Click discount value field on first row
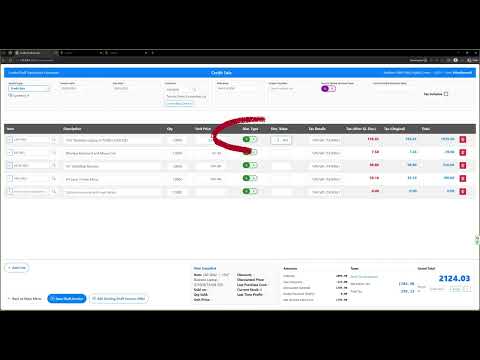The width and height of the screenshot is (480, 360). pyautogui.click(x=281, y=140)
